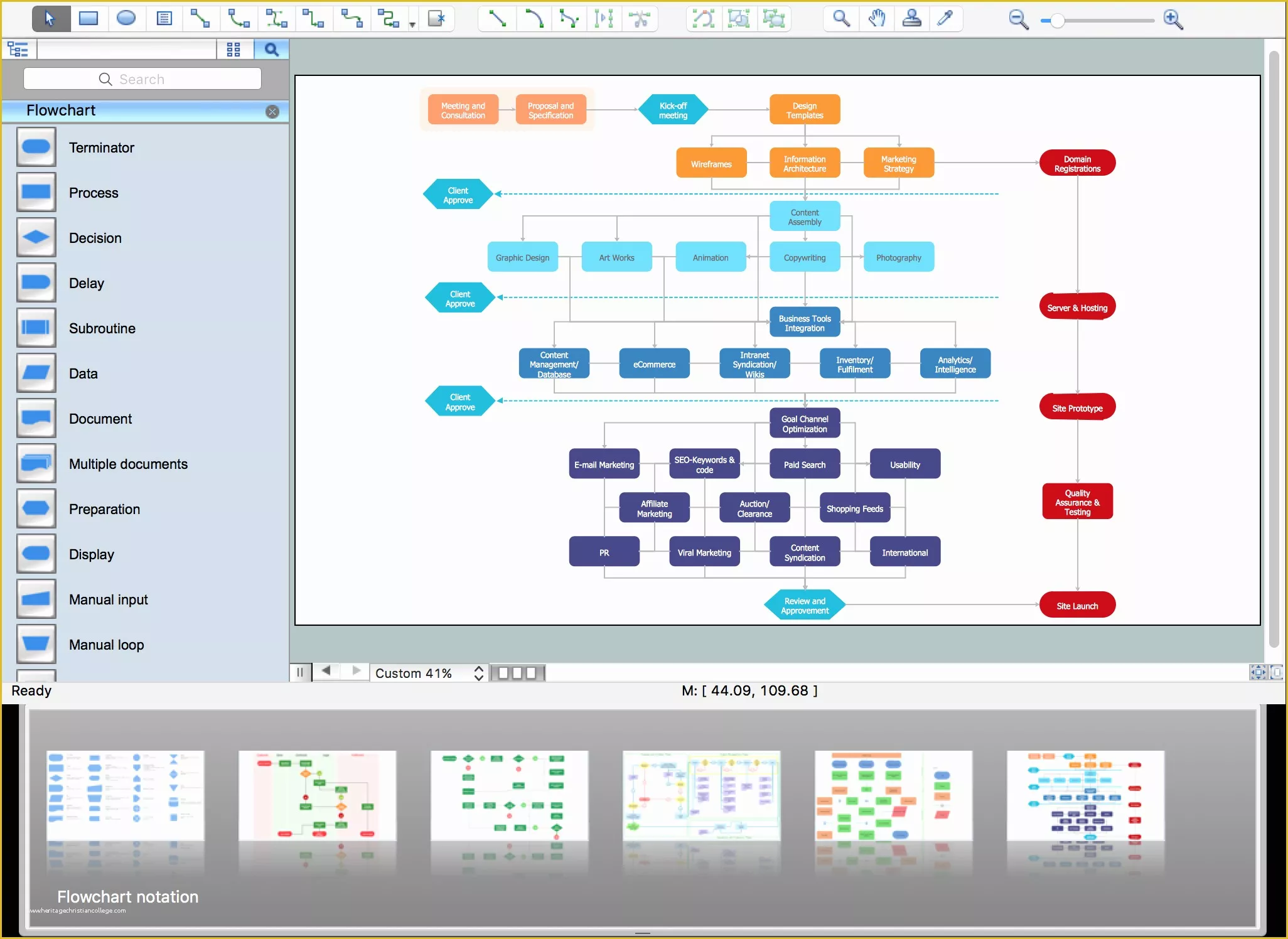Select the Zoom In tool

click(1176, 18)
